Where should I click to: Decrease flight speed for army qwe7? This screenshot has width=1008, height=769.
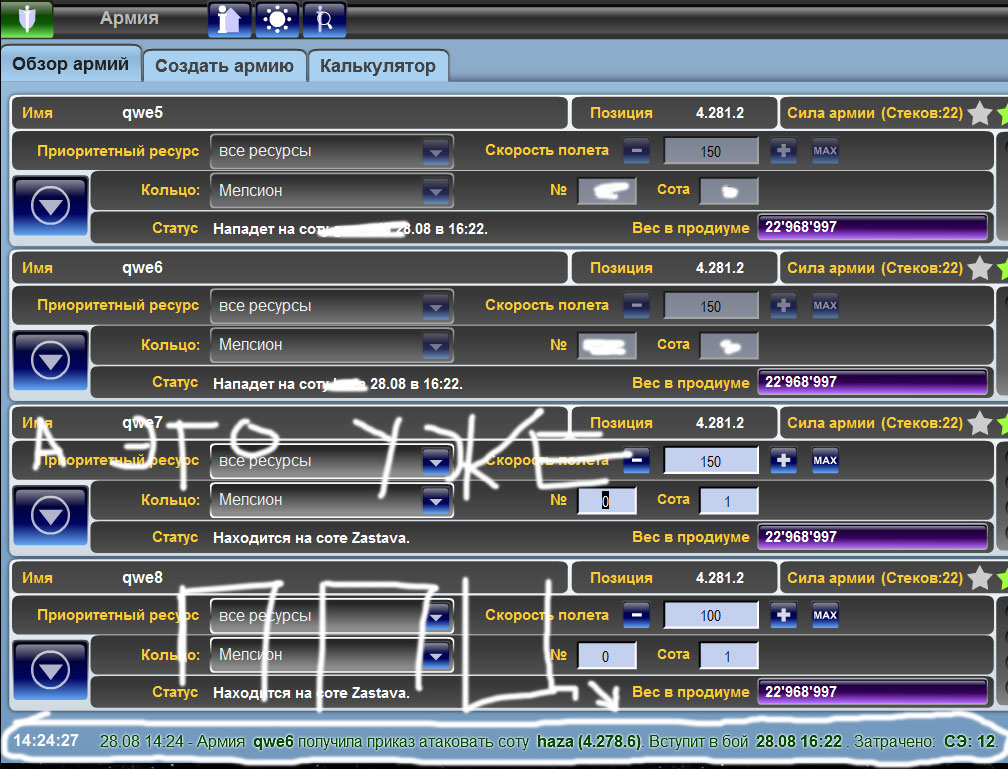[x=636, y=461]
